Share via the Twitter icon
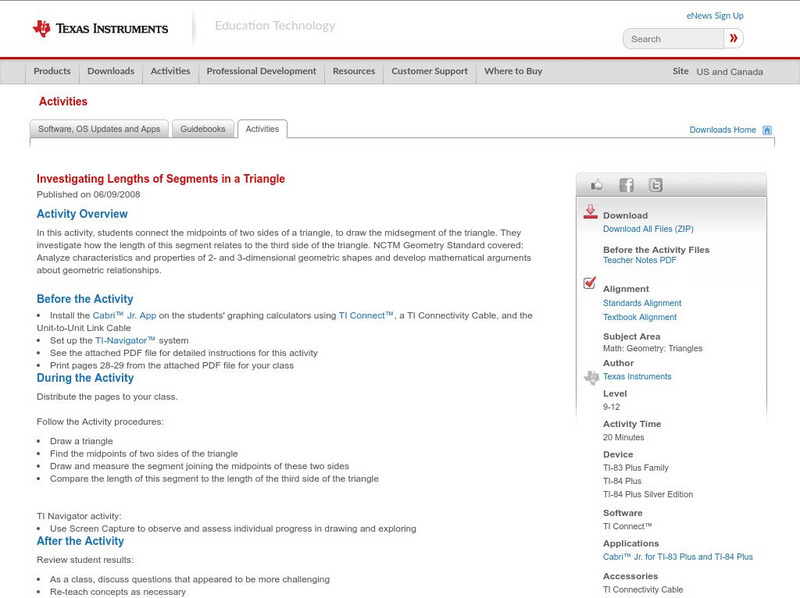 click(x=655, y=185)
